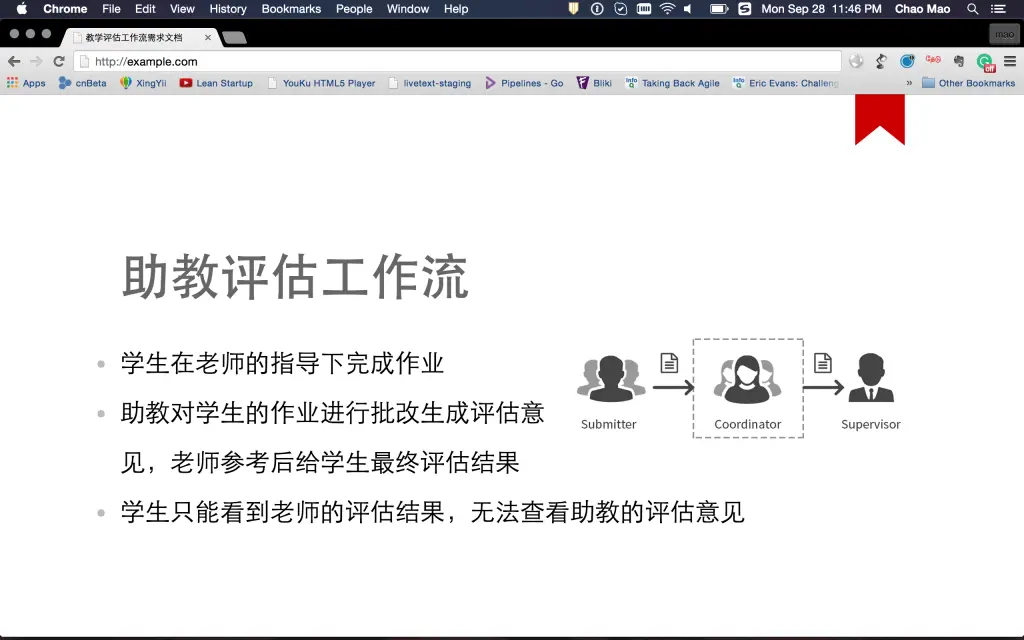Open the YouKu HTML5 Player bookmark

point(321,83)
